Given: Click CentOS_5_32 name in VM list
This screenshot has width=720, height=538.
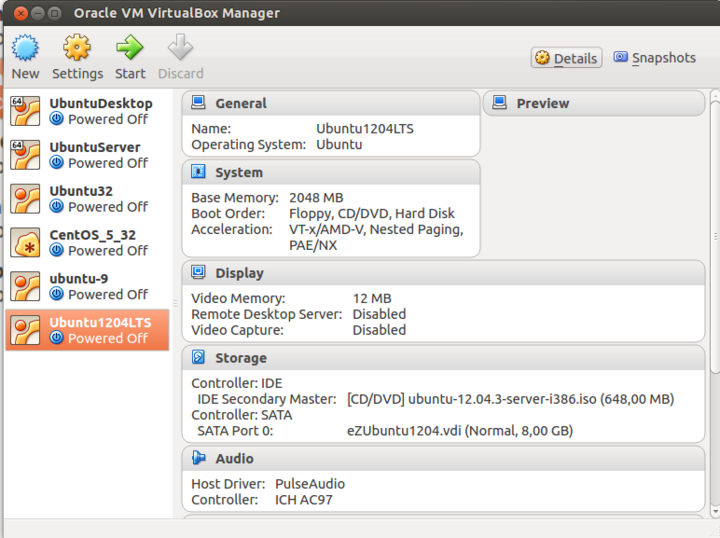Looking at the screenshot, I should point(93,235).
